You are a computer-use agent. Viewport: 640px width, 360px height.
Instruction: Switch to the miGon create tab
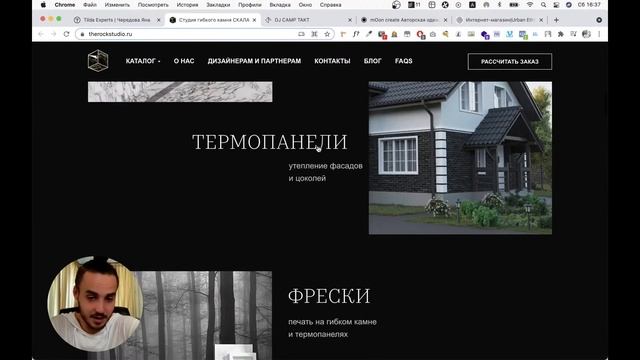[x=403, y=20]
